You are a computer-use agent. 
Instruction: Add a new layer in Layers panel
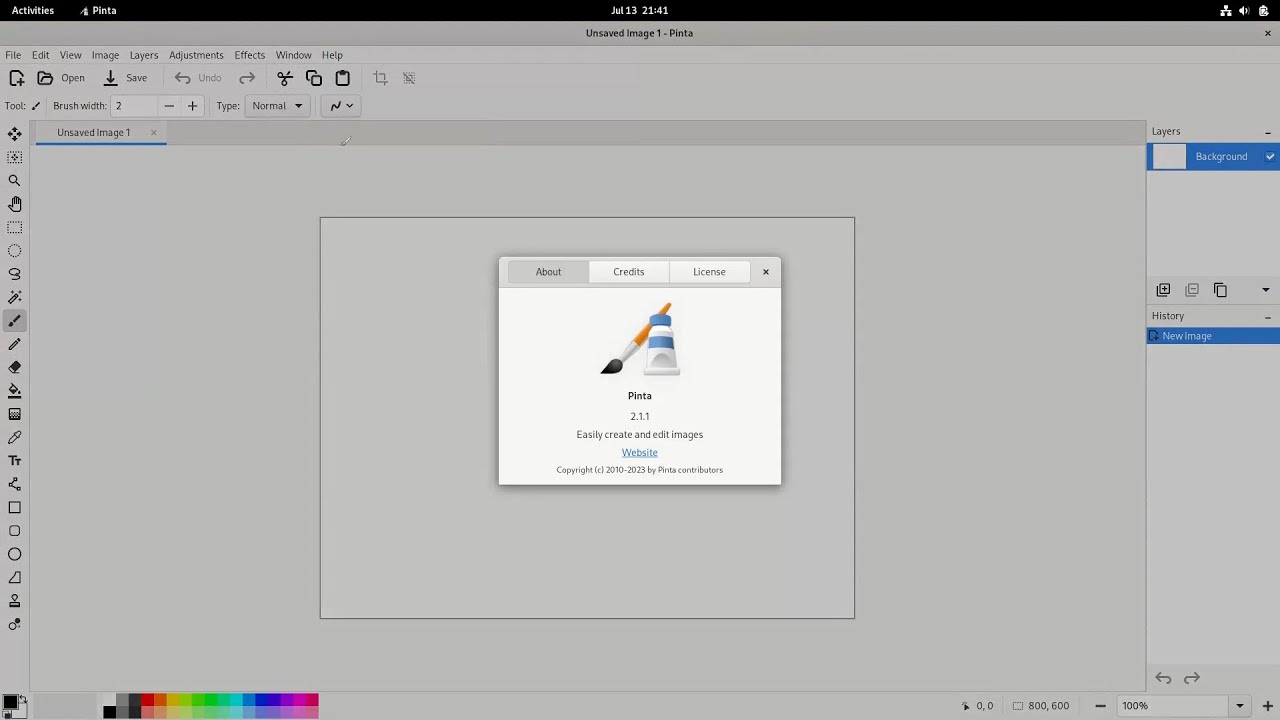pos(1163,290)
